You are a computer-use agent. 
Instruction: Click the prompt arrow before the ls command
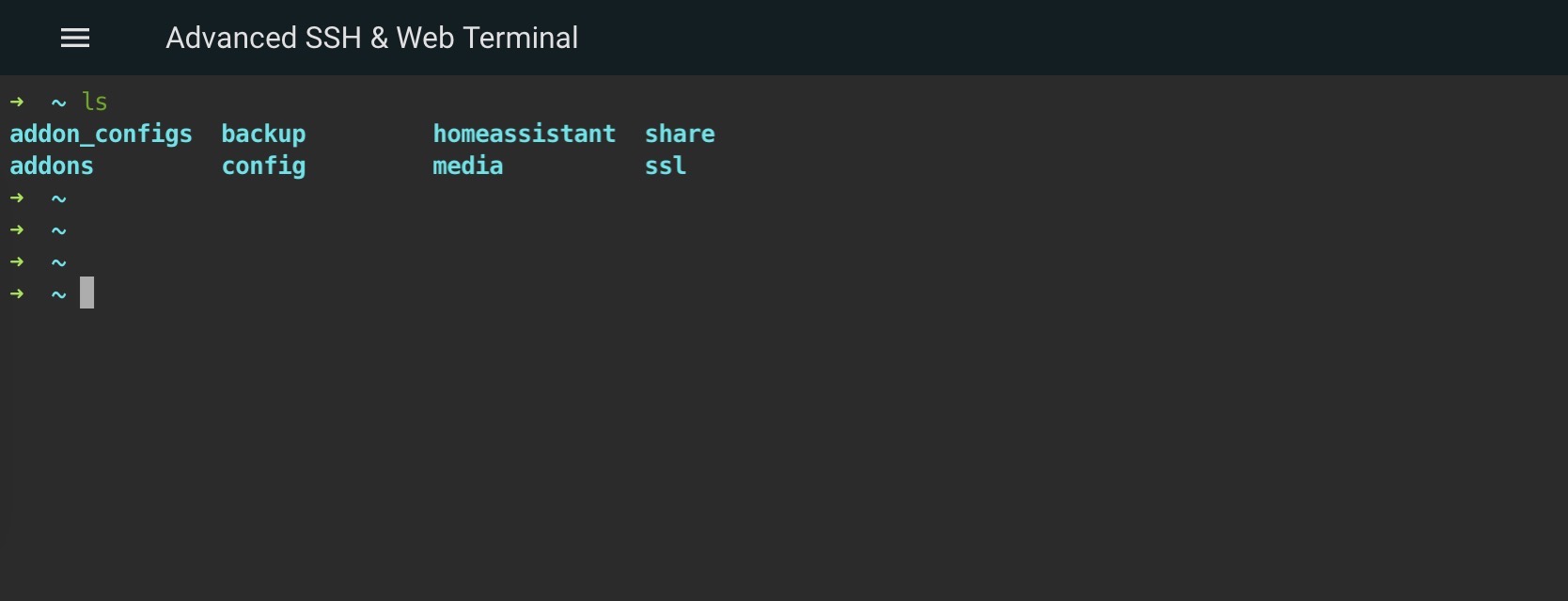pos(17,102)
